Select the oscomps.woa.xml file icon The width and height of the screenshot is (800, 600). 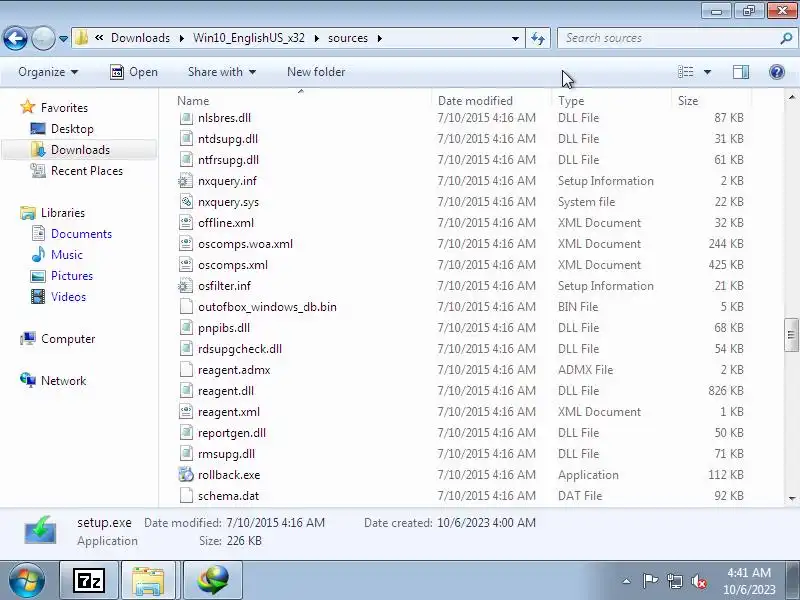(x=186, y=244)
